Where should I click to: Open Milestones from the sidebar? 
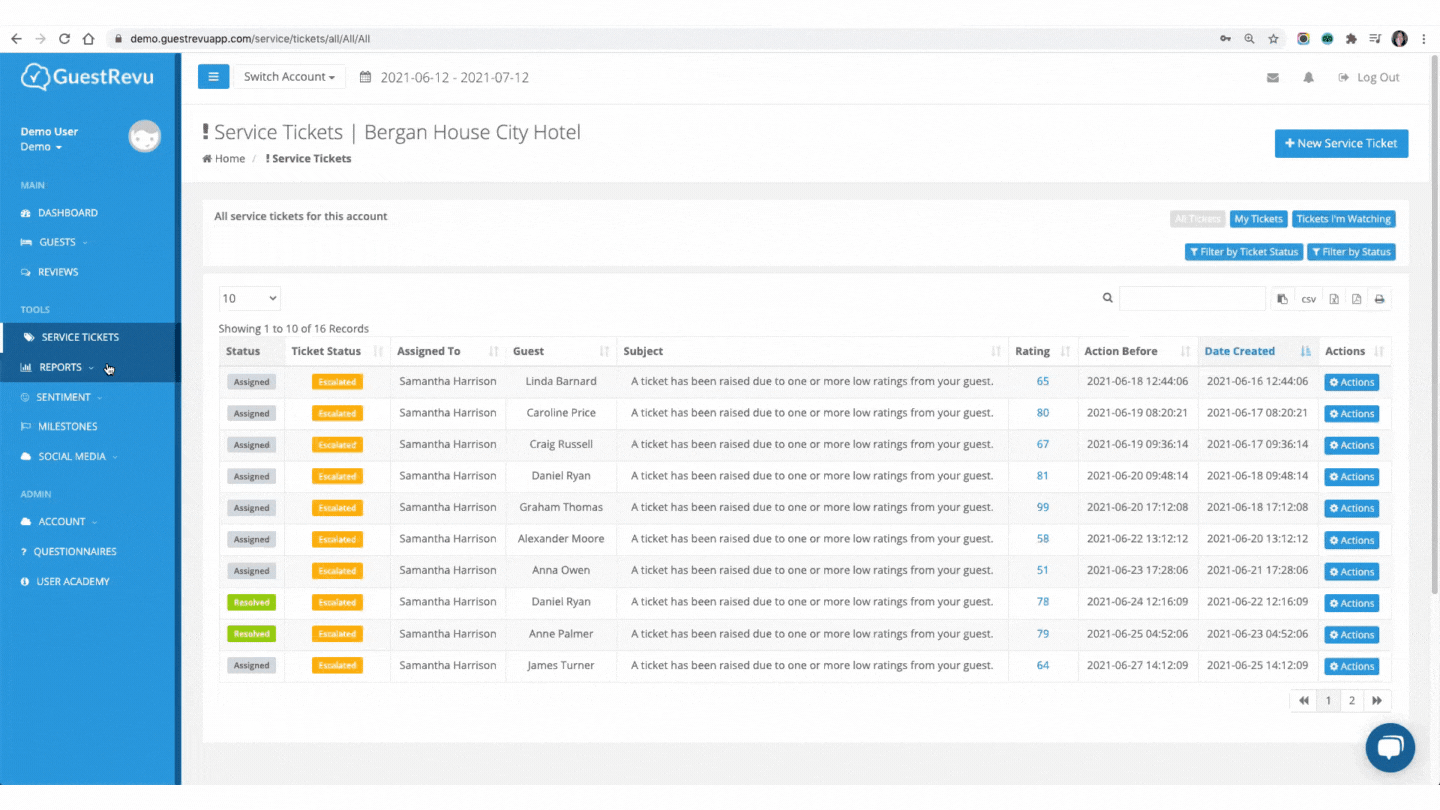point(67,426)
